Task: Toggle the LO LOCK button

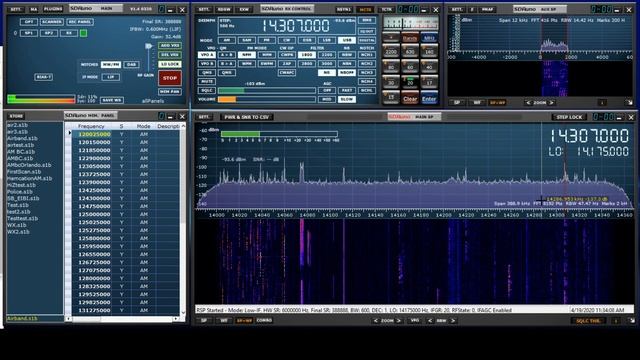Action: point(170,64)
